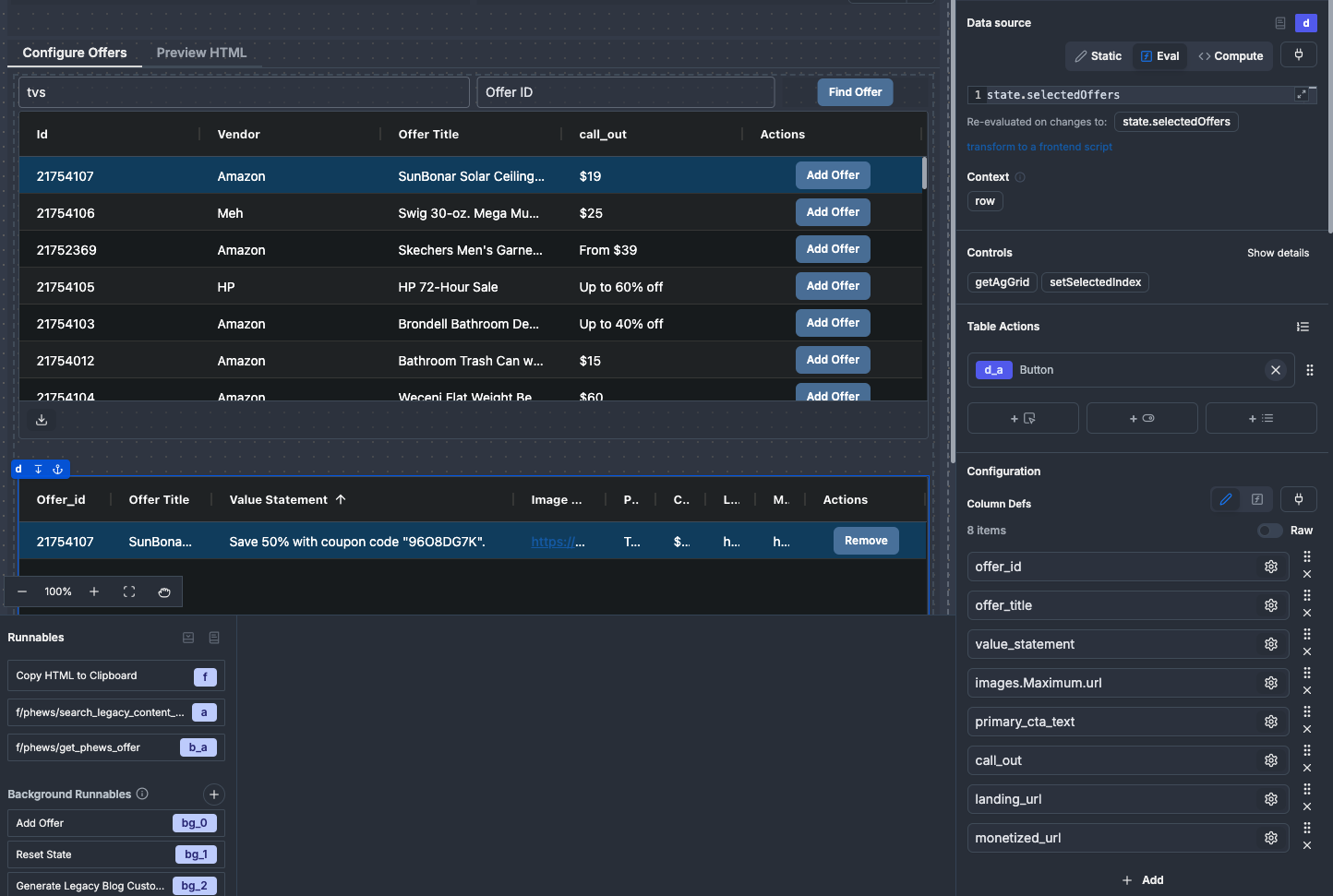The width and height of the screenshot is (1333, 896).
Task: Click the Context info icon
Action: tap(1020, 177)
